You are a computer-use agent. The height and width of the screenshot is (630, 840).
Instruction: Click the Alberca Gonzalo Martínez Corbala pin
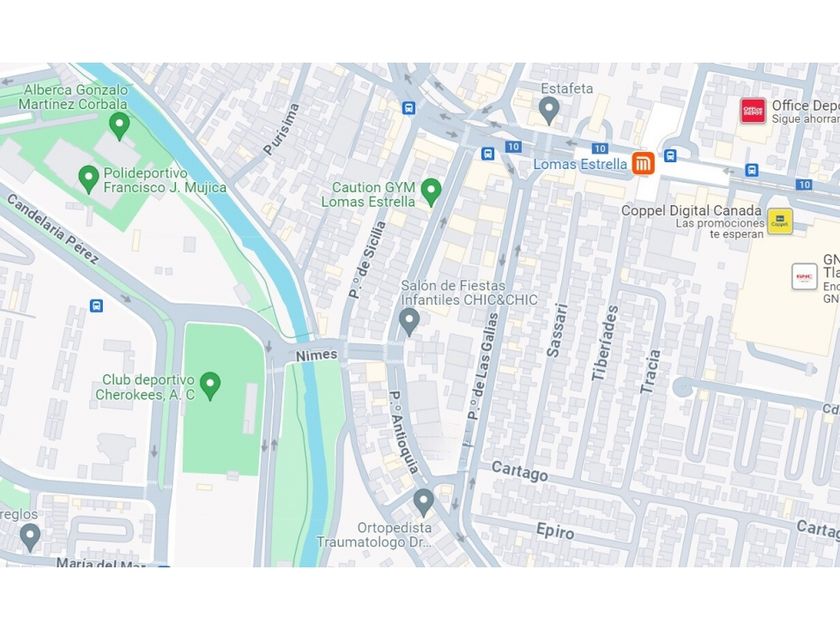coord(119,127)
